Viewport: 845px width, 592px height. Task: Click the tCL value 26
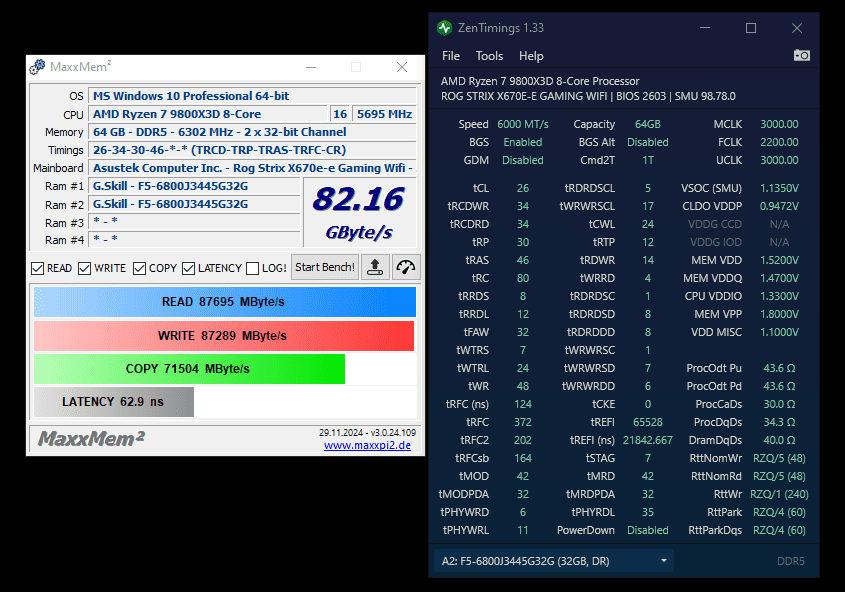click(523, 188)
